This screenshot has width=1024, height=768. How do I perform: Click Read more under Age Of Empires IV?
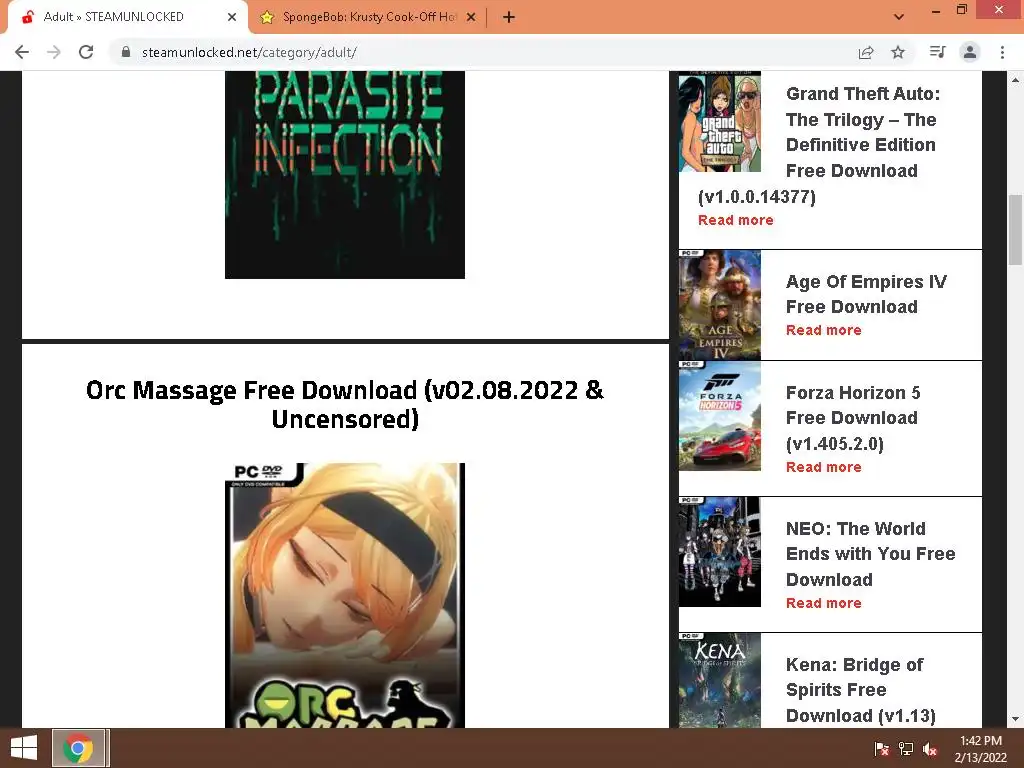(x=824, y=330)
